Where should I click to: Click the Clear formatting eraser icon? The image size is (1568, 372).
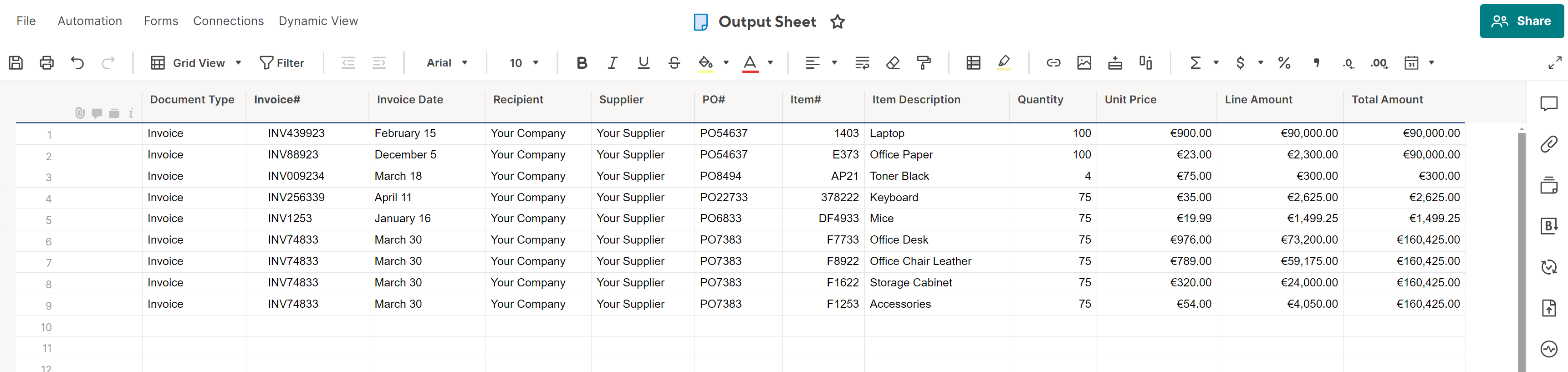(x=893, y=63)
